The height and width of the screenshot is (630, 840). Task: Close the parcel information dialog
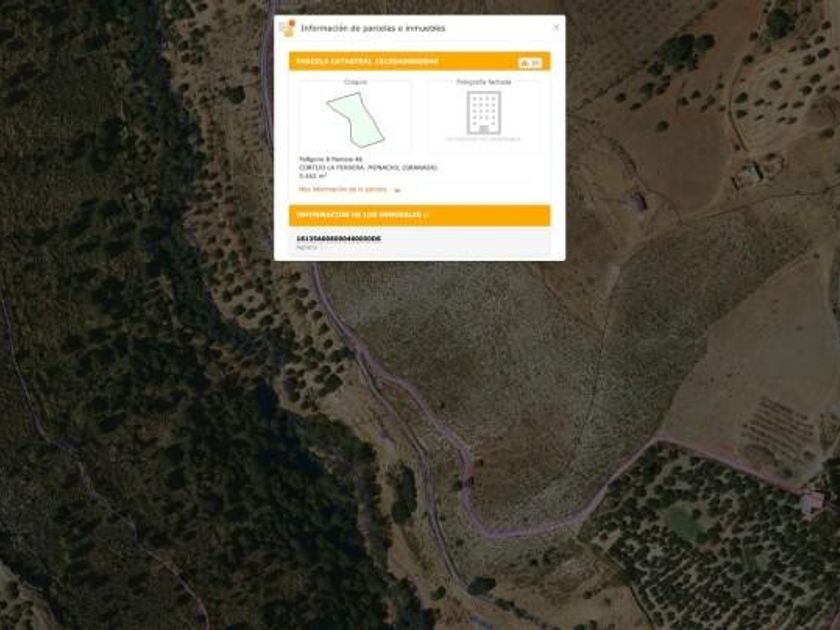[556, 27]
